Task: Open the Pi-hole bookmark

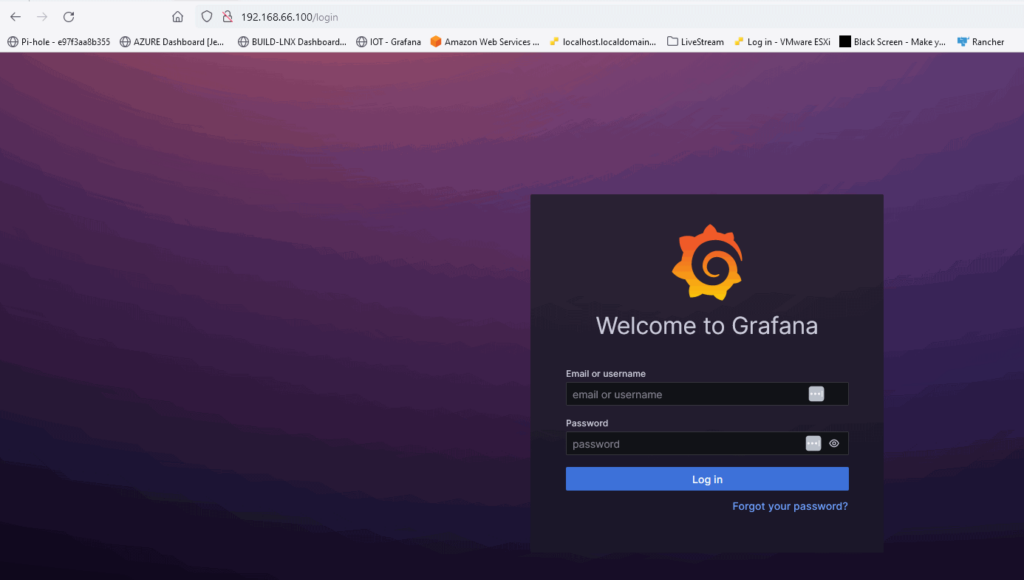Action: pos(59,42)
